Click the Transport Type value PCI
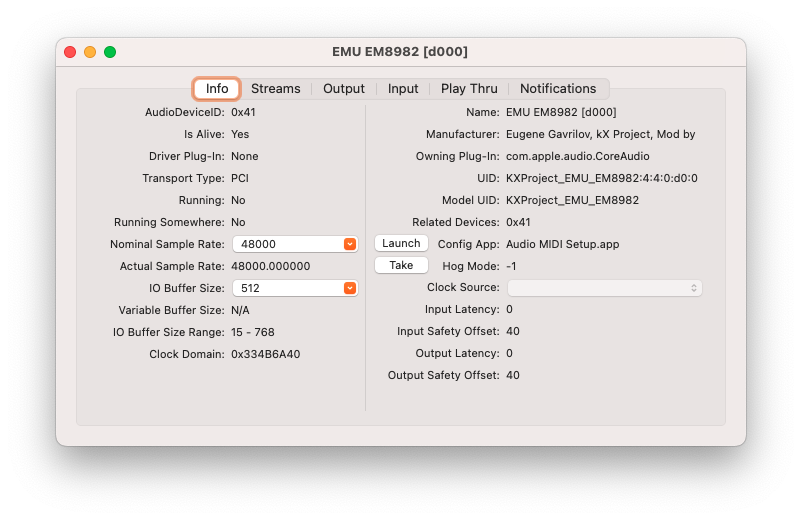 pos(240,178)
